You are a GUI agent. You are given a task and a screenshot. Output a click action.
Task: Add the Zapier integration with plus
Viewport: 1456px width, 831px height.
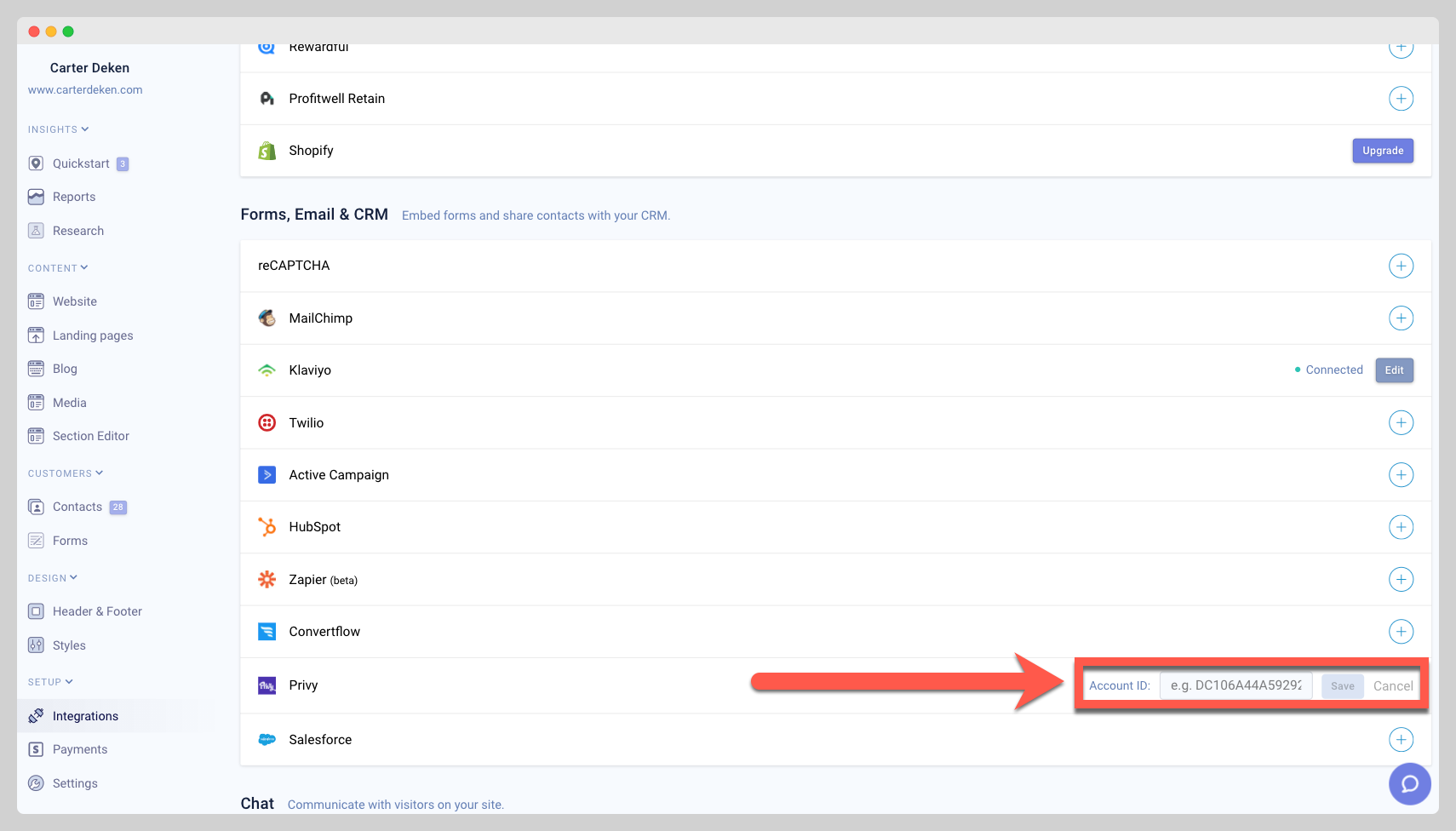click(x=1401, y=580)
